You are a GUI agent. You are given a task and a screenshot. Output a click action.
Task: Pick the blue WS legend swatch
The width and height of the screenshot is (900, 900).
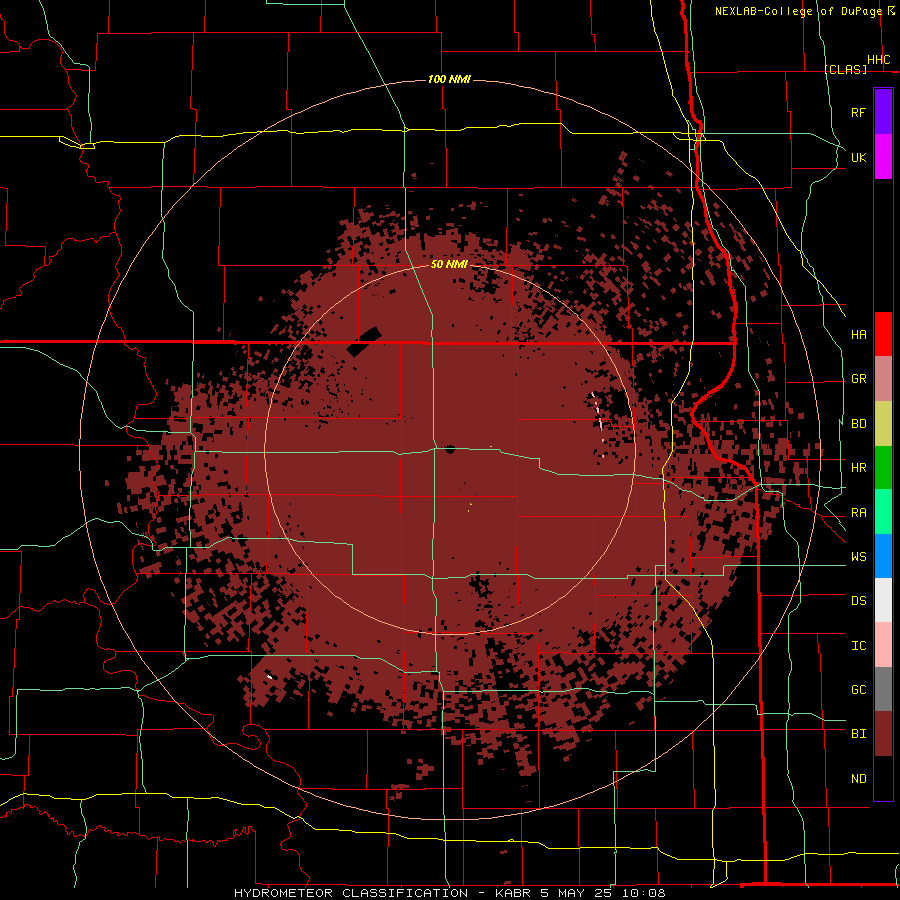(x=883, y=556)
